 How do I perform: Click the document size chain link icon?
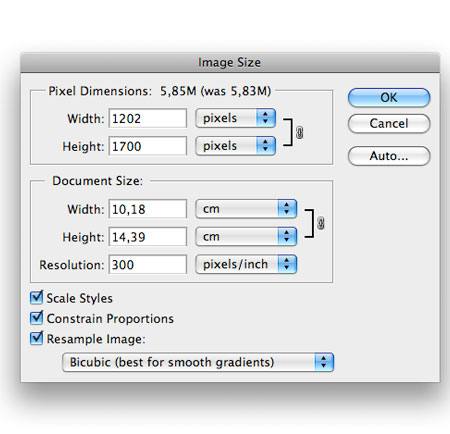coord(320,223)
